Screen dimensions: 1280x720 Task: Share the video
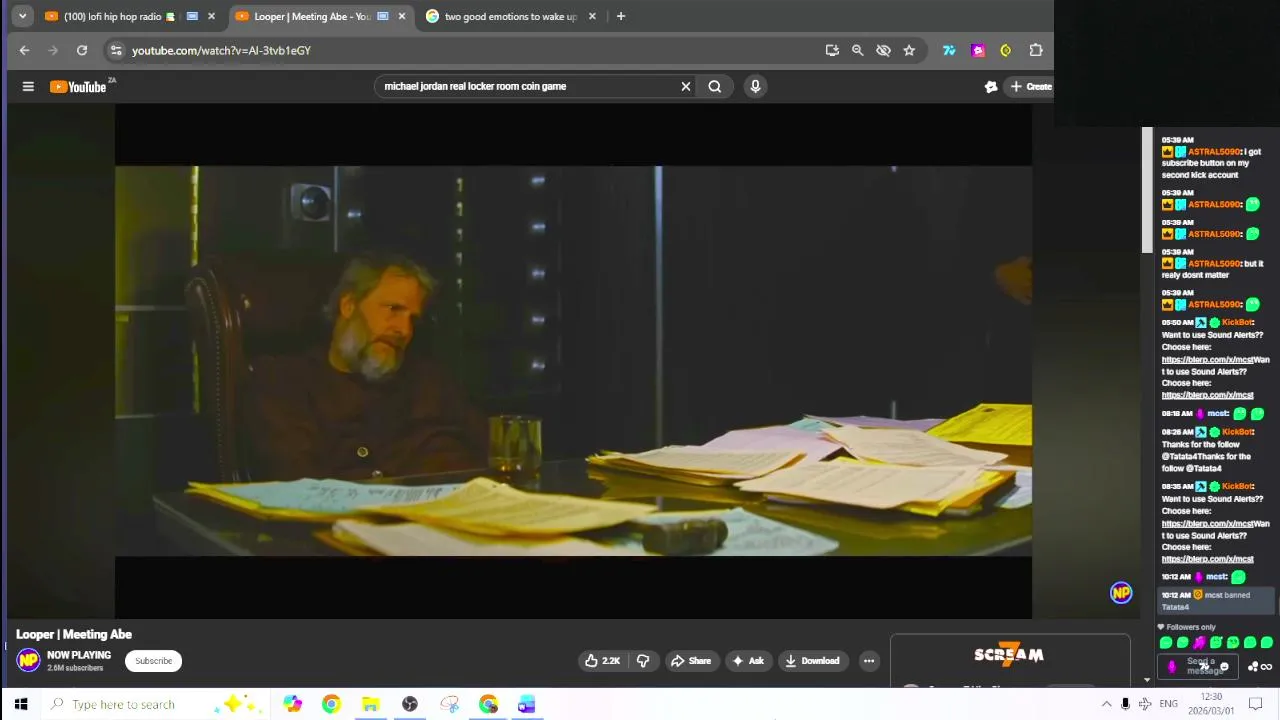(x=691, y=660)
